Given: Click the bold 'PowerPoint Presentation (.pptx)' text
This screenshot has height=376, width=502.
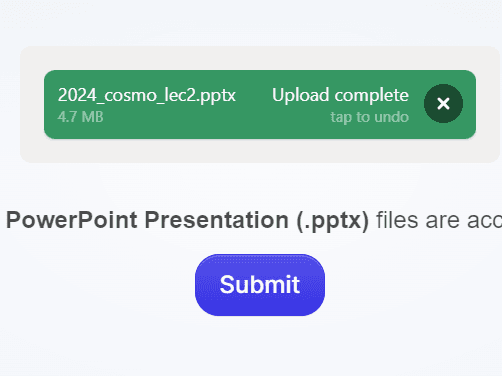Looking at the screenshot, I should point(188,220).
